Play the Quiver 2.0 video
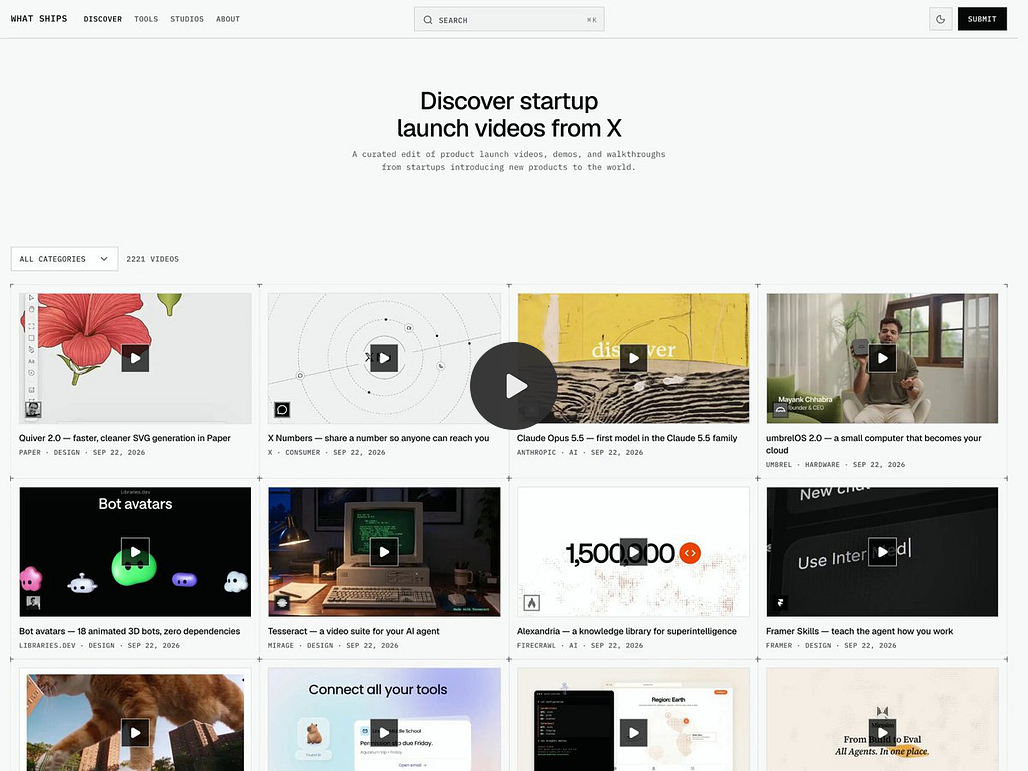The image size is (1028, 771). click(x=135, y=358)
